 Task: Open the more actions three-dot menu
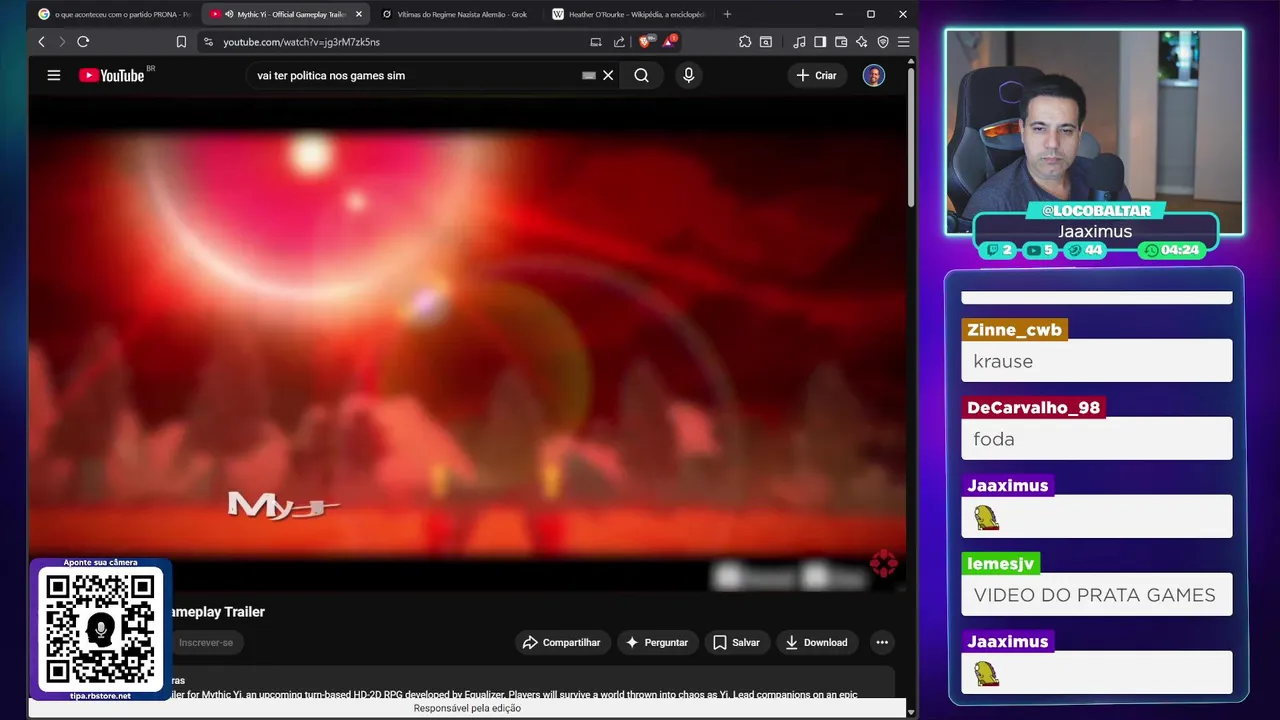pyautogui.click(x=882, y=642)
